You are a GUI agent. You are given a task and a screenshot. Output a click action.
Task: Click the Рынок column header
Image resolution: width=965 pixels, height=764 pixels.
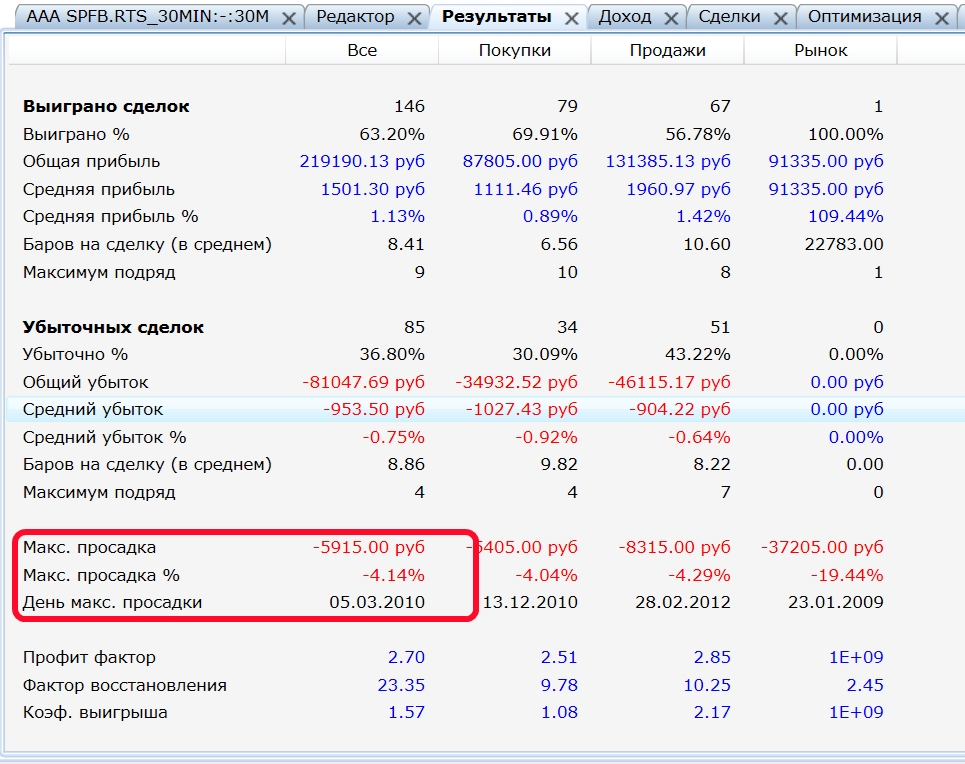820,50
